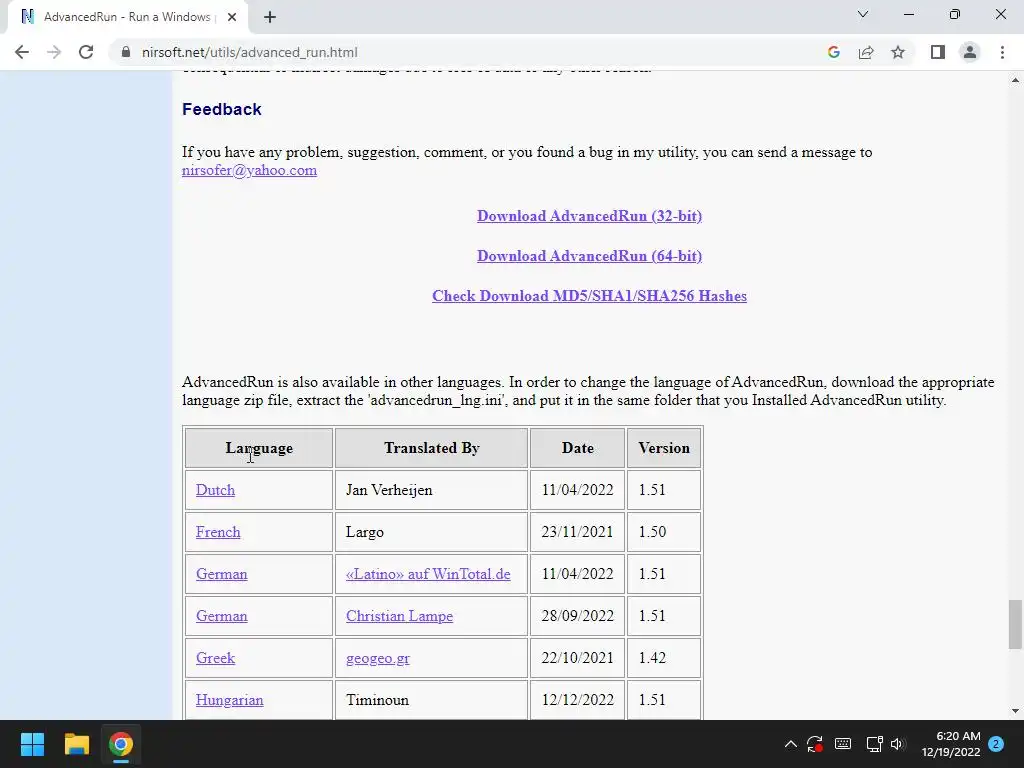
Task: Download AdvancedRun 64-bit
Action: click(589, 256)
